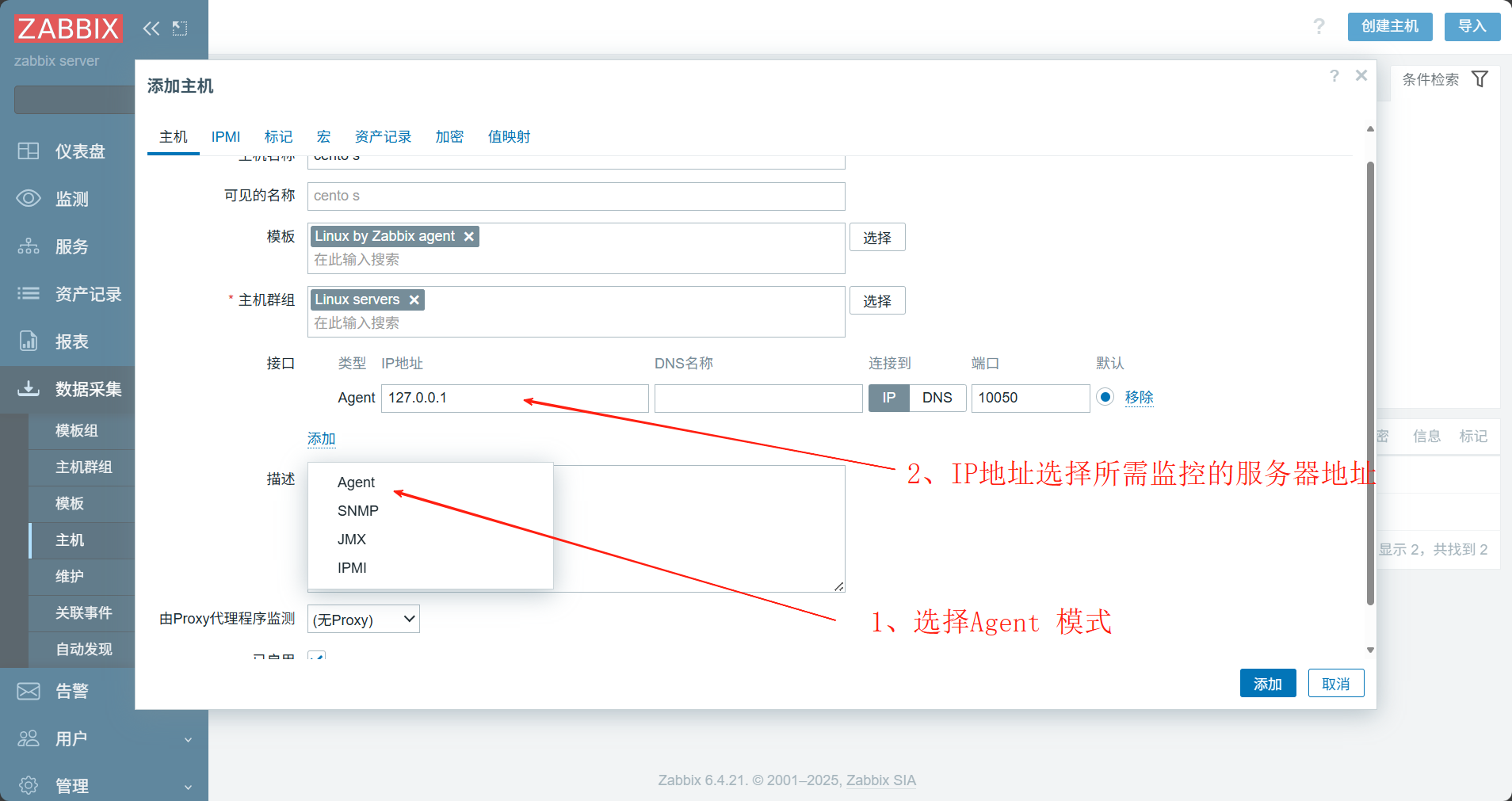Switch to the IPMI tab

coord(226,137)
